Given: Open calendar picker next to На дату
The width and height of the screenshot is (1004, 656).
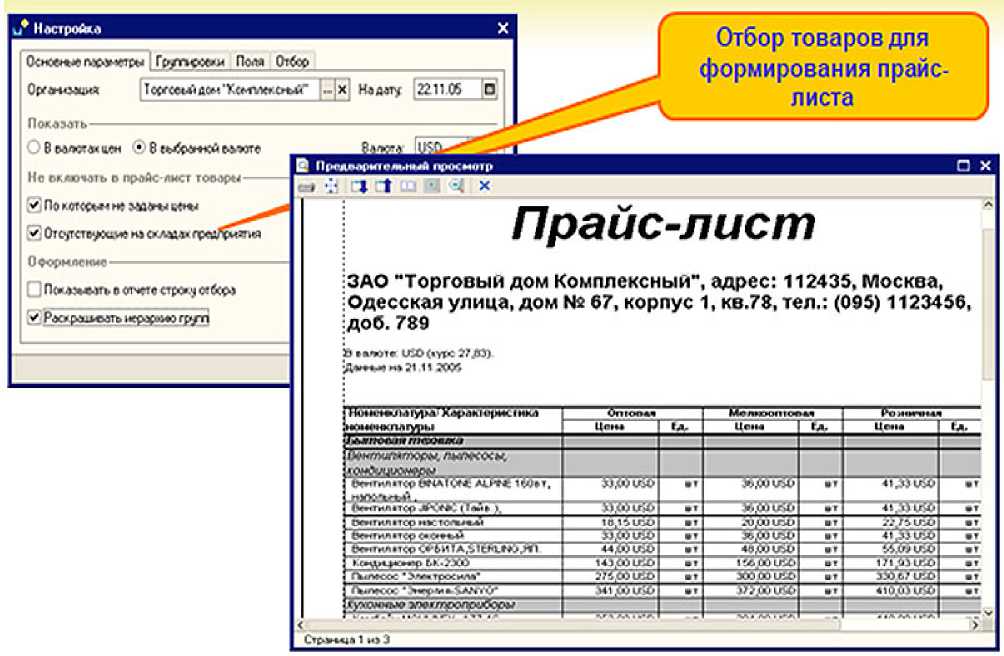Looking at the screenshot, I should click(x=489, y=90).
